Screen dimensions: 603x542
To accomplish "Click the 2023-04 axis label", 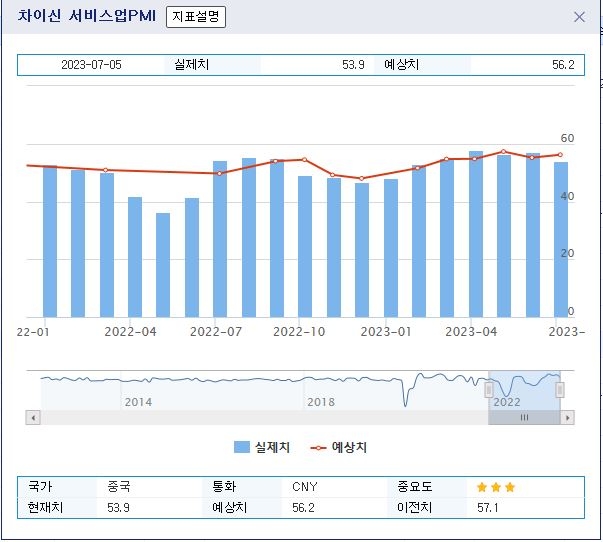I will (x=471, y=332).
